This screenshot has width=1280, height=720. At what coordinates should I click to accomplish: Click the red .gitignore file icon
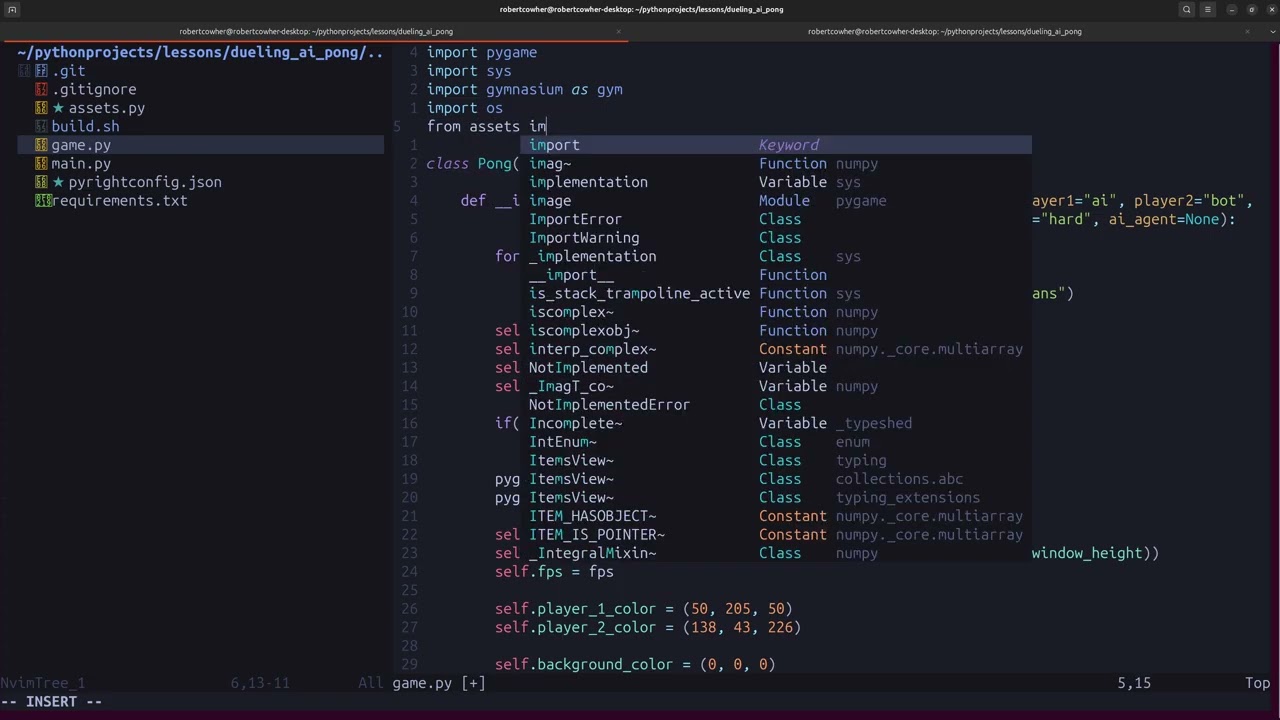click(41, 89)
